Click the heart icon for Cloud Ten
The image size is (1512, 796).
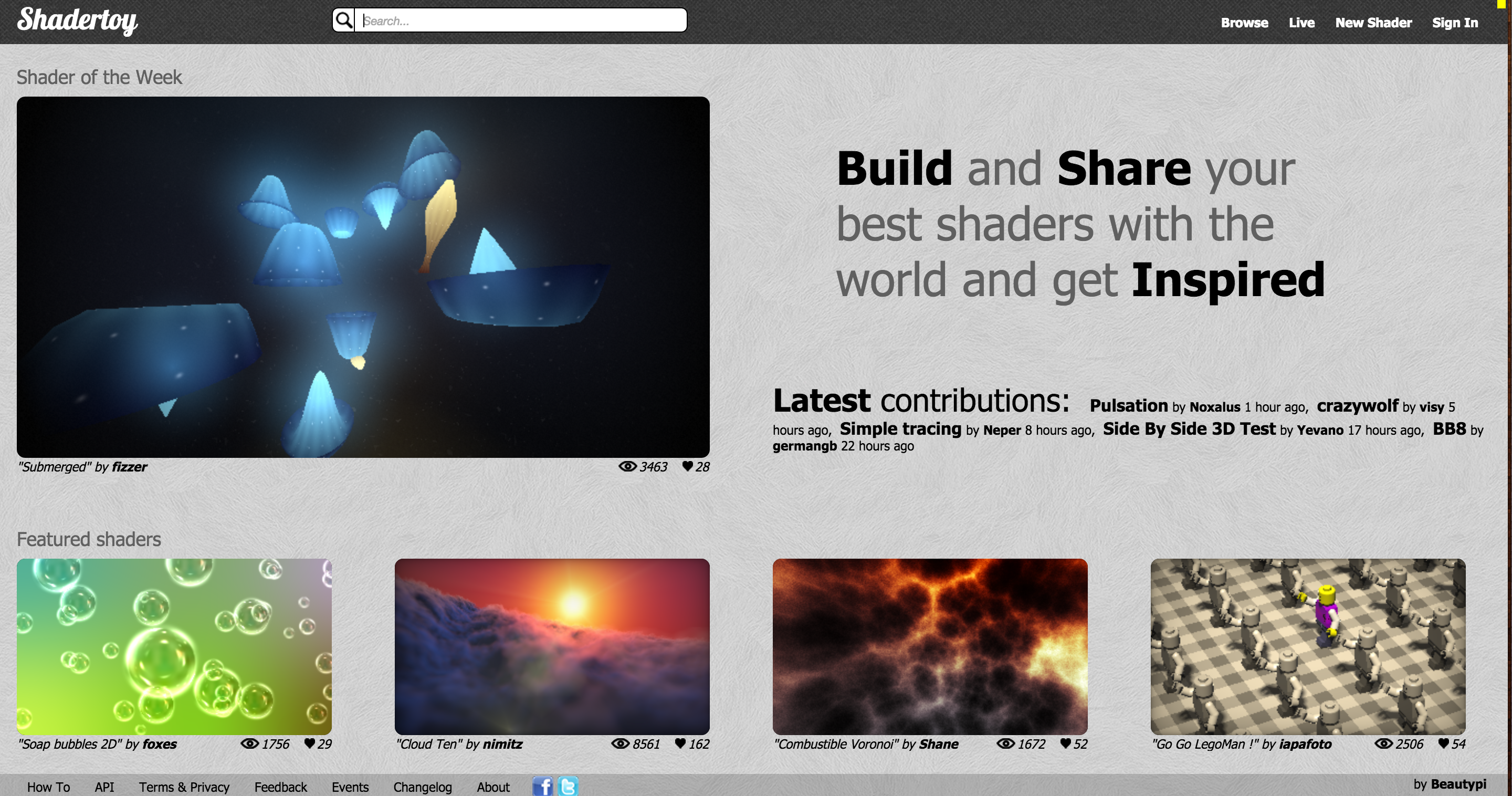(x=680, y=743)
